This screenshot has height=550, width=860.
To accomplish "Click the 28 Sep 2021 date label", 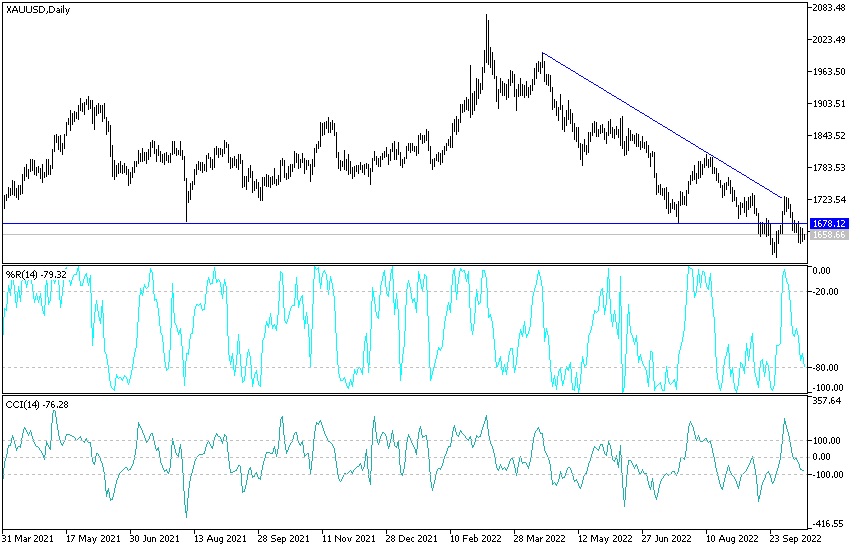I will 284,538.
